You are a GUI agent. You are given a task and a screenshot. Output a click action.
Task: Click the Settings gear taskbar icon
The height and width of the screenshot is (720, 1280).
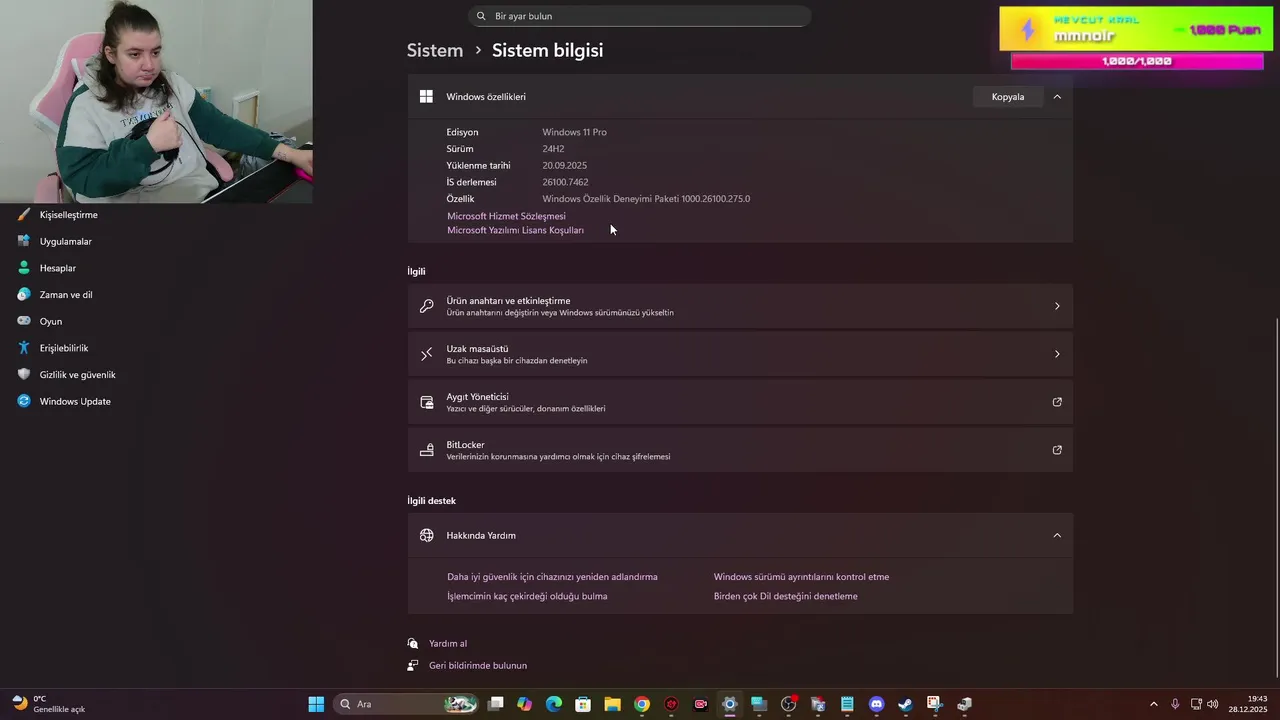point(730,704)
